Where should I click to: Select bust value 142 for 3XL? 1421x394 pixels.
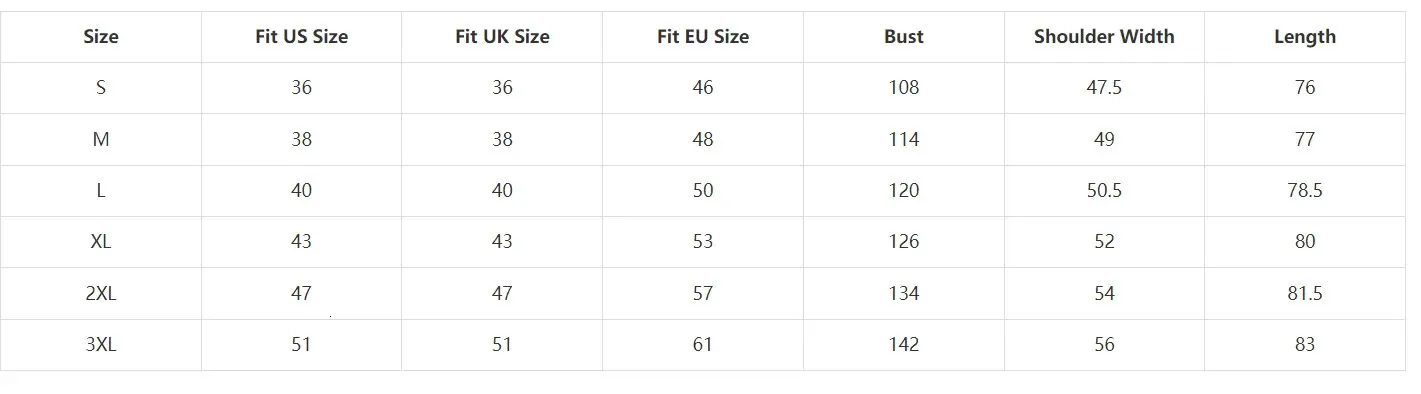[904, 345]
